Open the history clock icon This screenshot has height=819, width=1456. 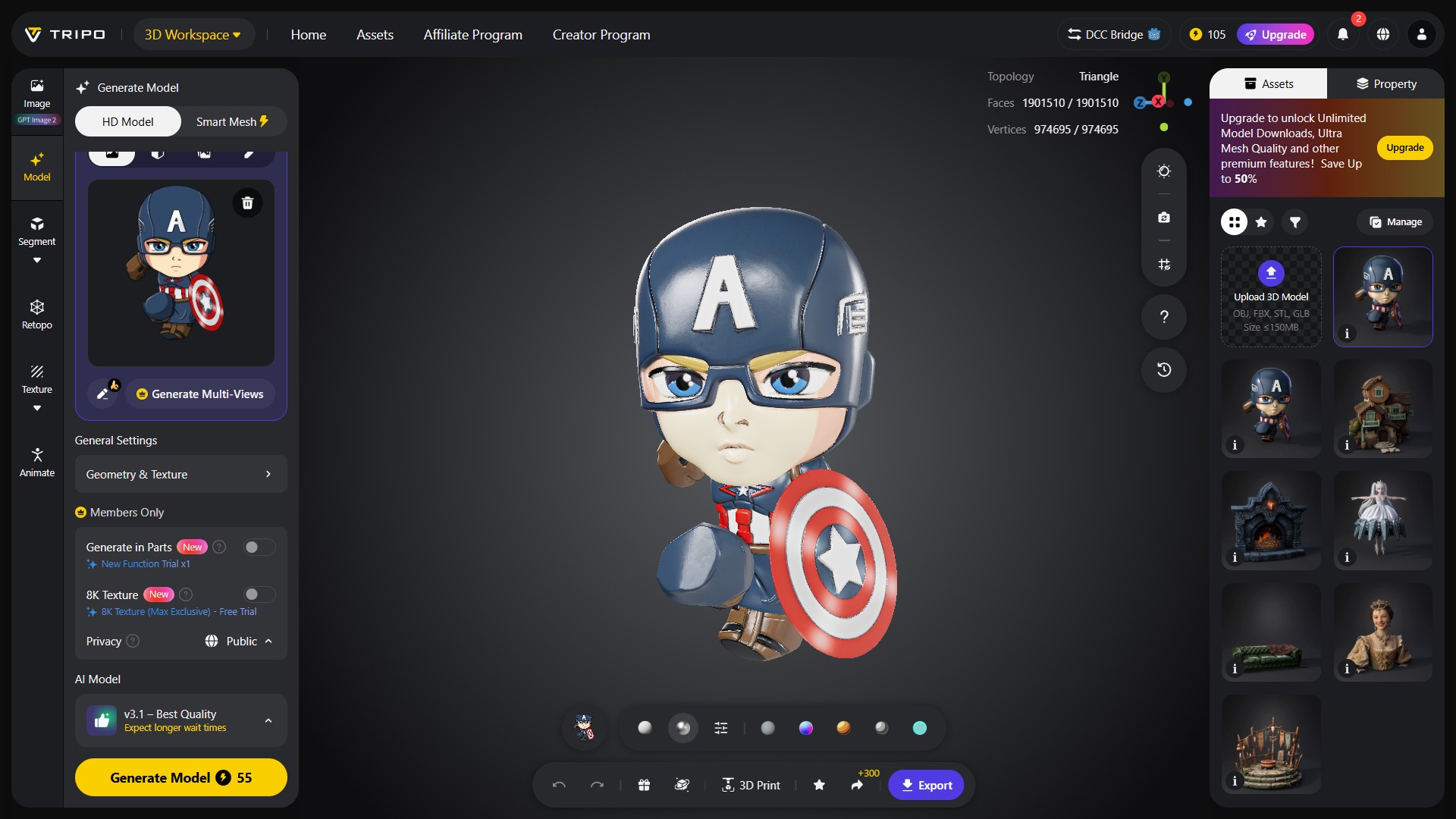coord(1164,370)
